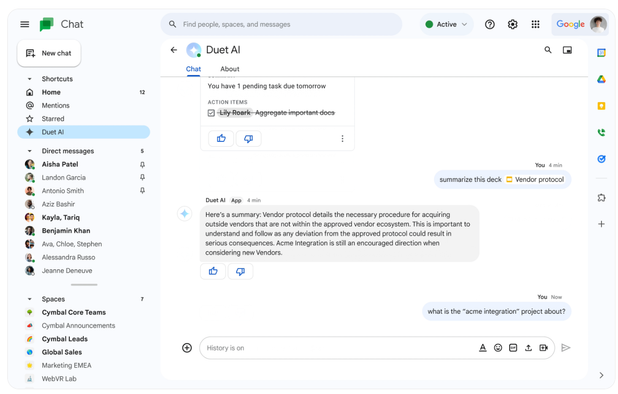Thumbs down the pending task card
This screenshot has height=394, width=618.
pos(248,138)
